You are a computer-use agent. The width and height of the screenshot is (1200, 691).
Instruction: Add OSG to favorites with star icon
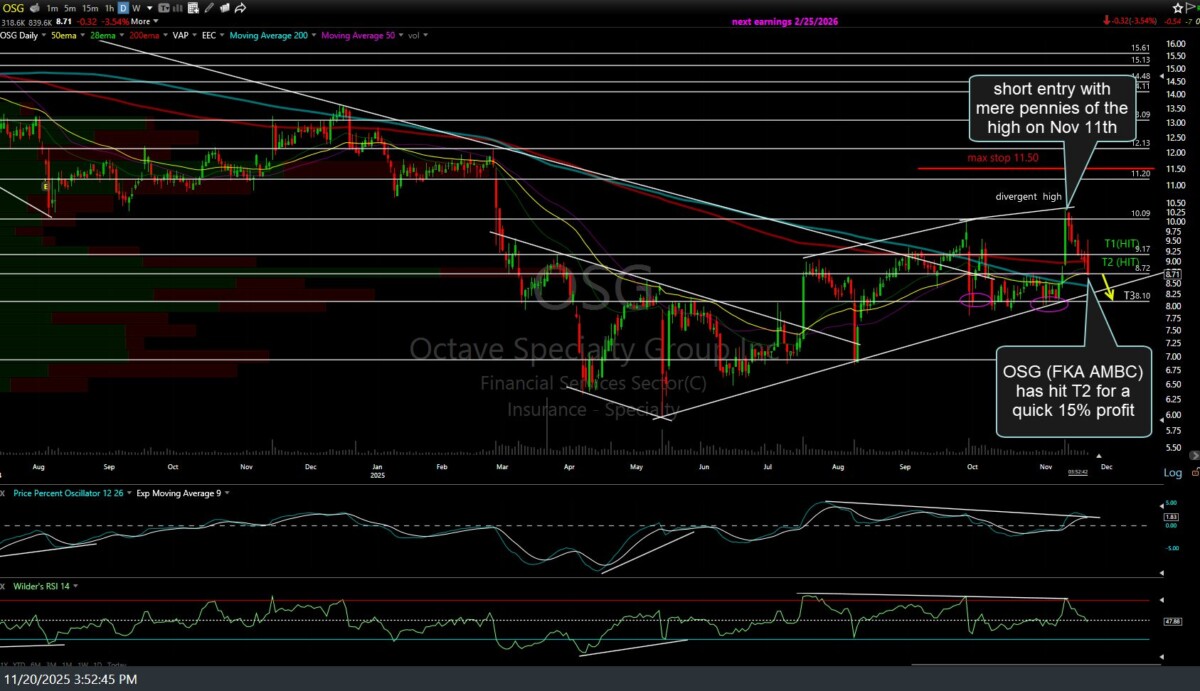223,8
